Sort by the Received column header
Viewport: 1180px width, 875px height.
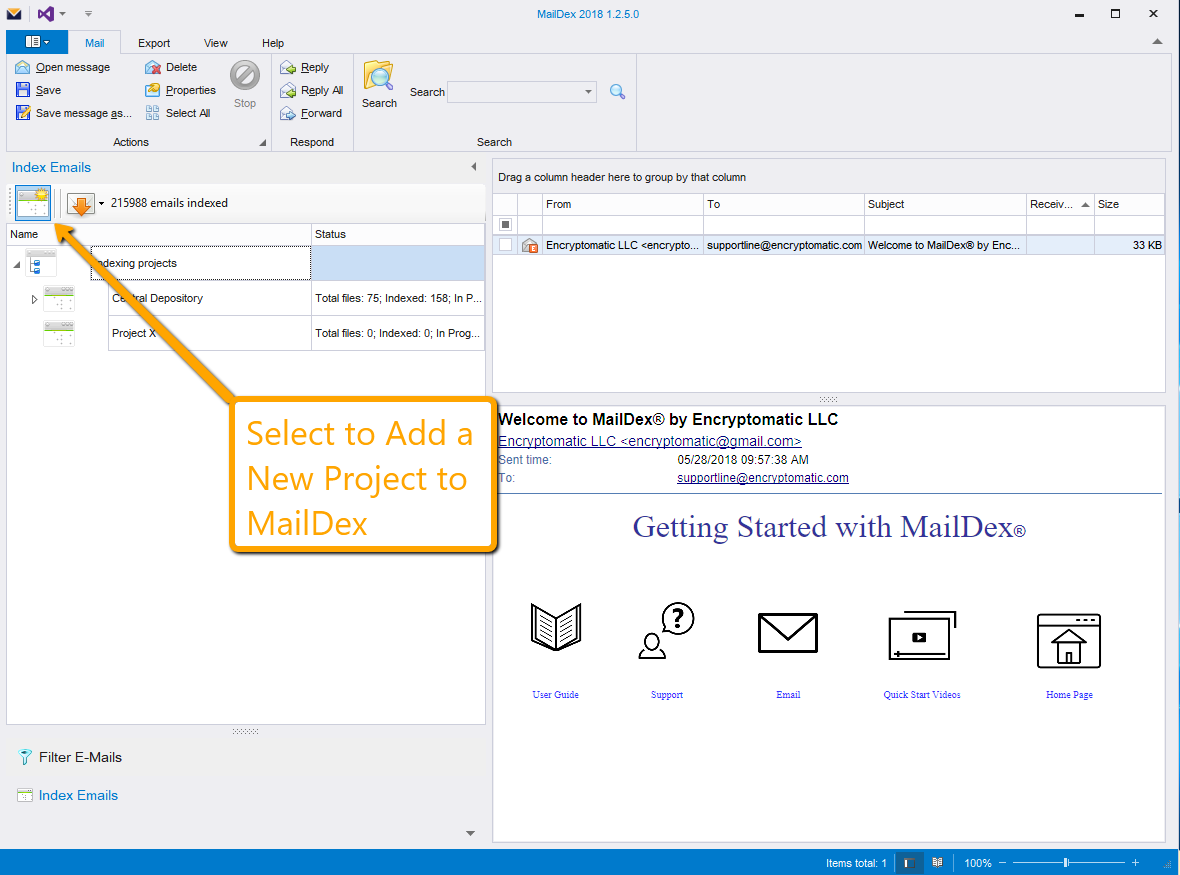click(1060, 204)
